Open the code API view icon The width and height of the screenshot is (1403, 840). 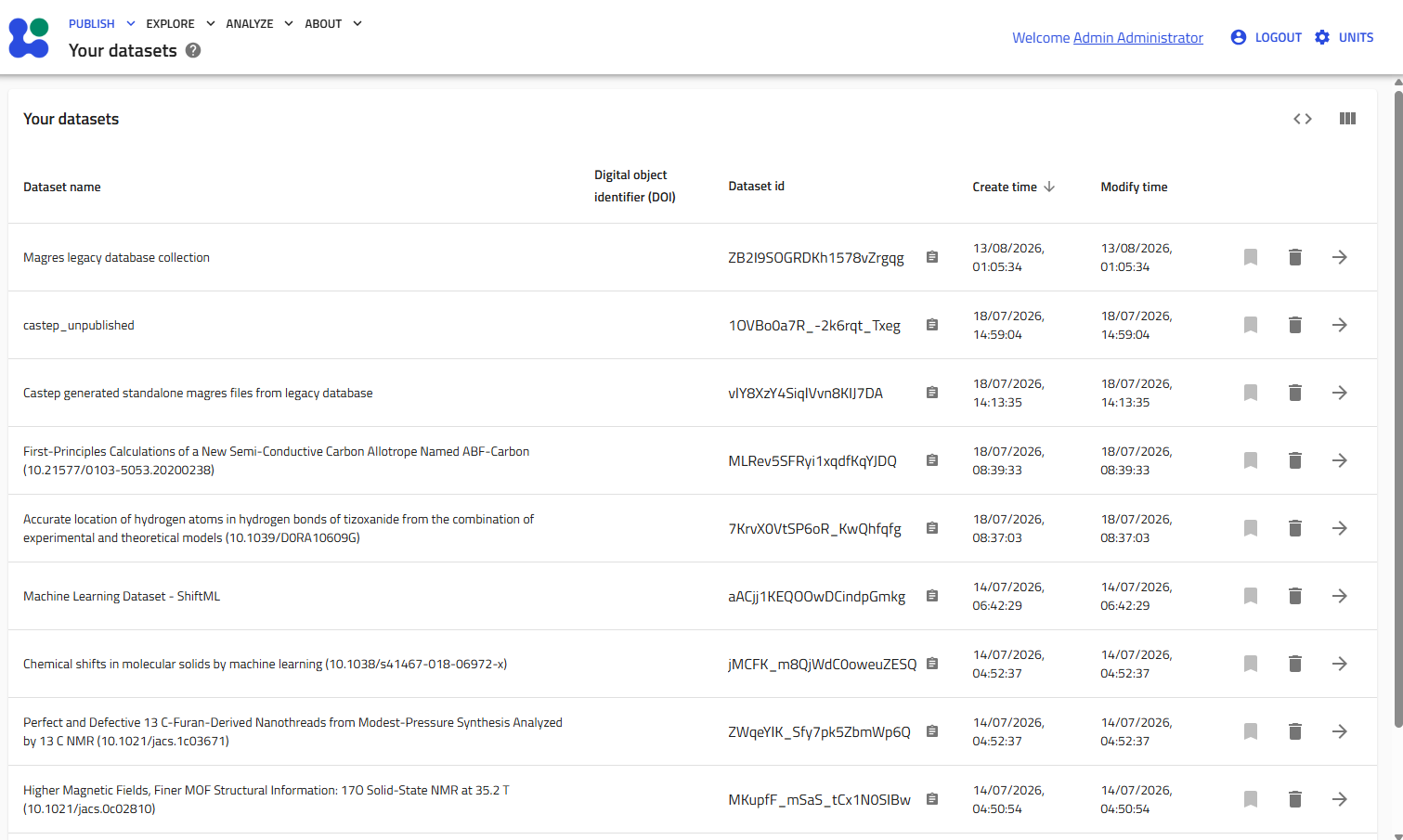click(1303, 119)
